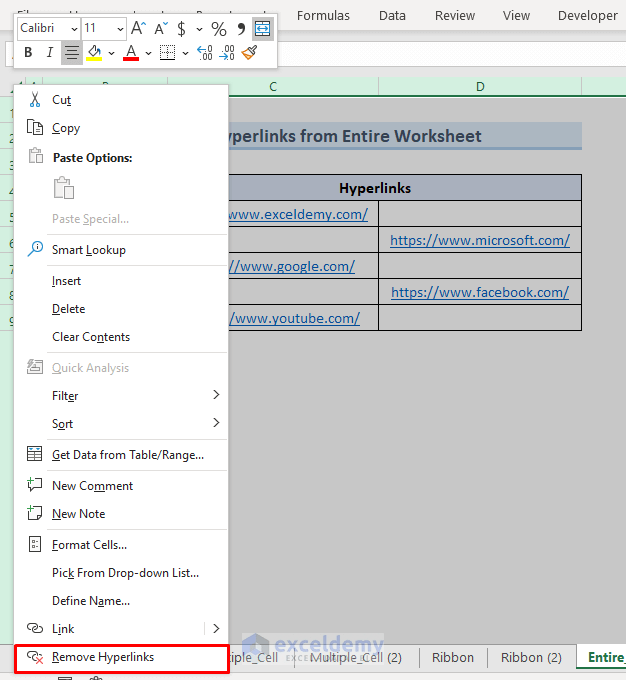
Task: Select Smart Lookup menu entry
Action: click(121, 250)
